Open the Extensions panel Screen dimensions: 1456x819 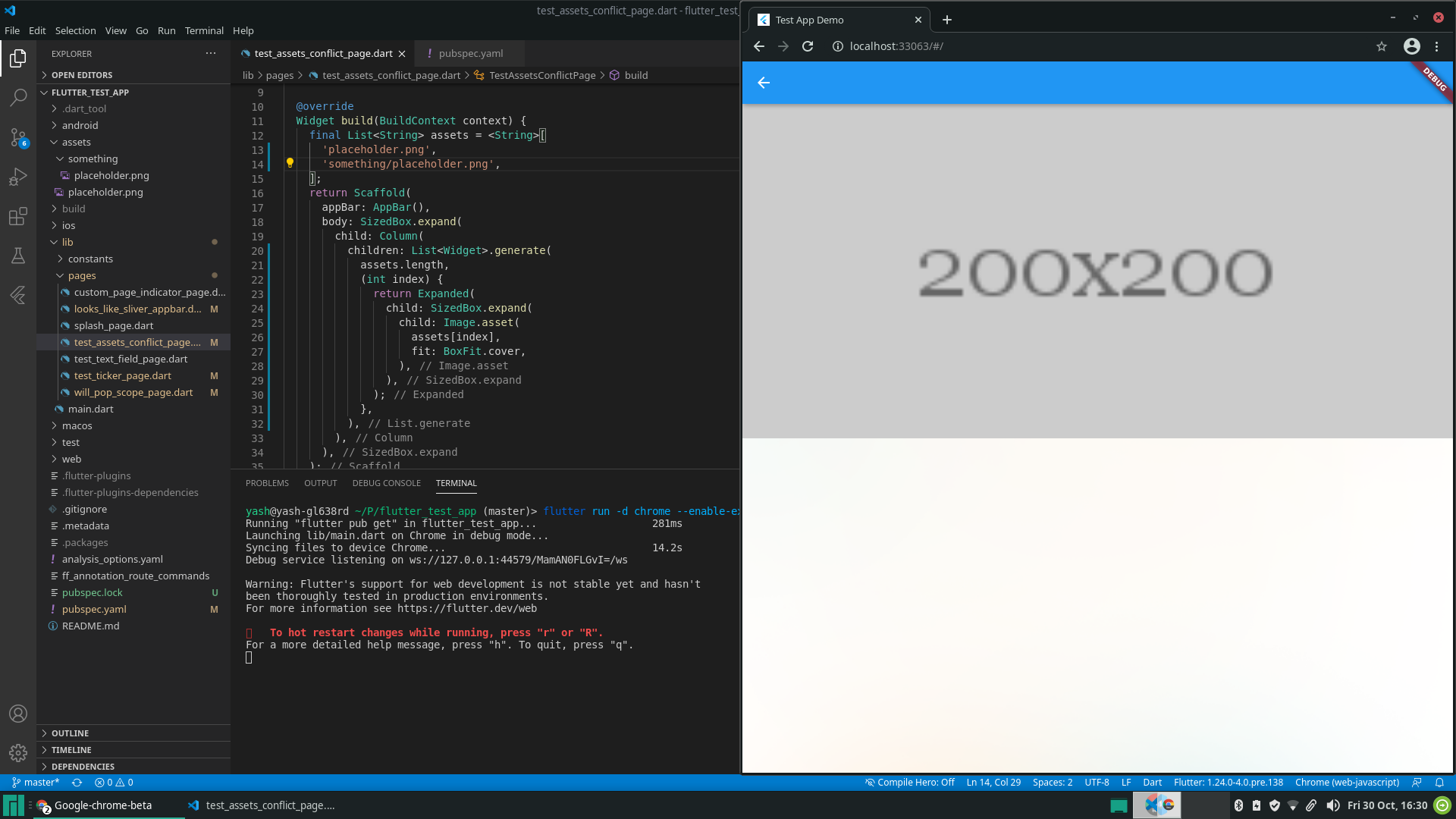pos(18,217)
